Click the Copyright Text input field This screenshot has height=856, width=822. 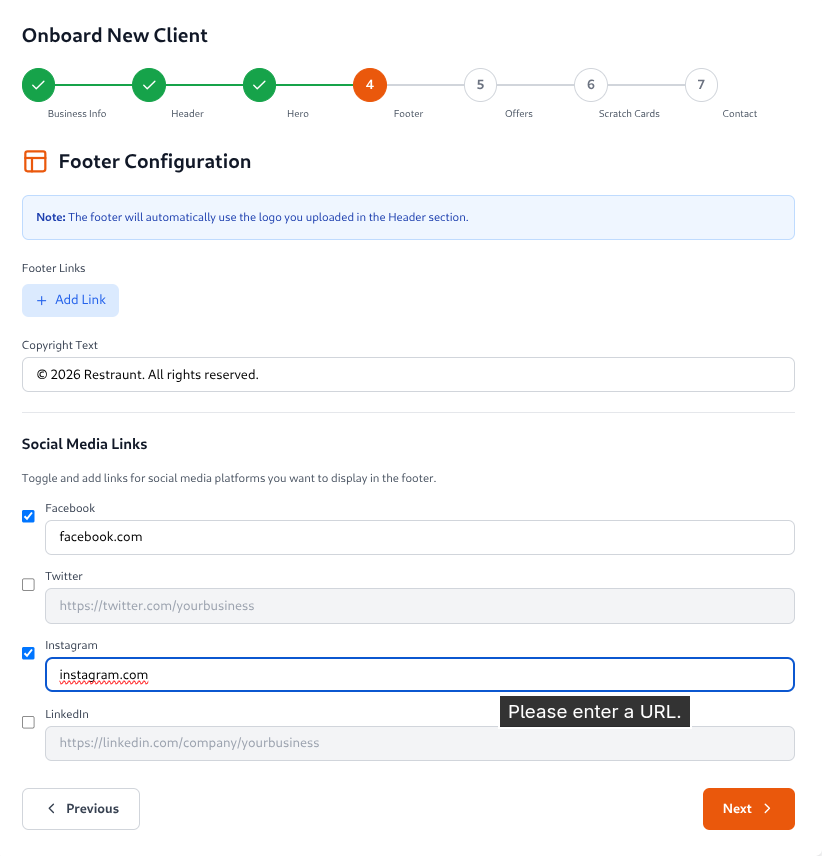408,374
